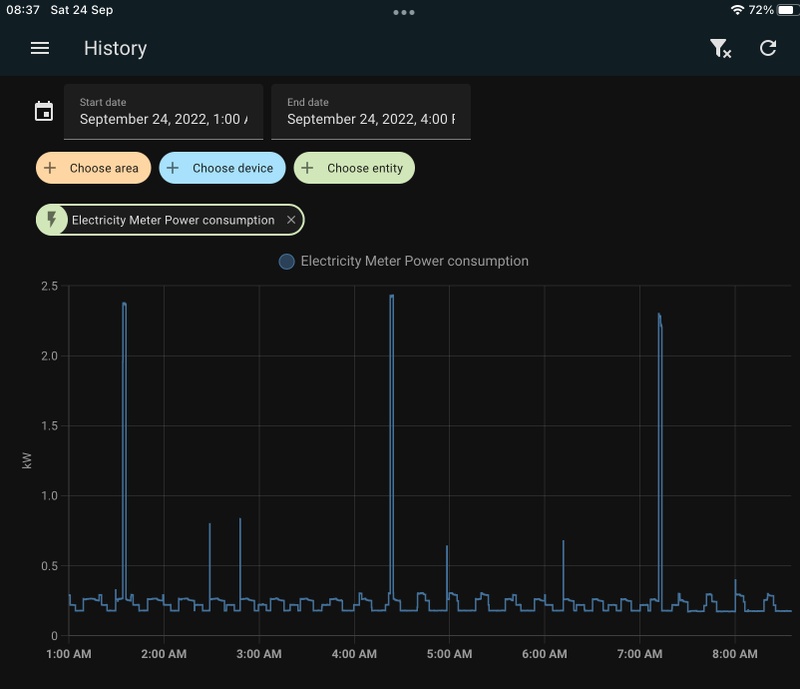This screenshot has width=800, height=689.
Task: Click the legend's blue circle swatch
Action: tap(287, 262)
